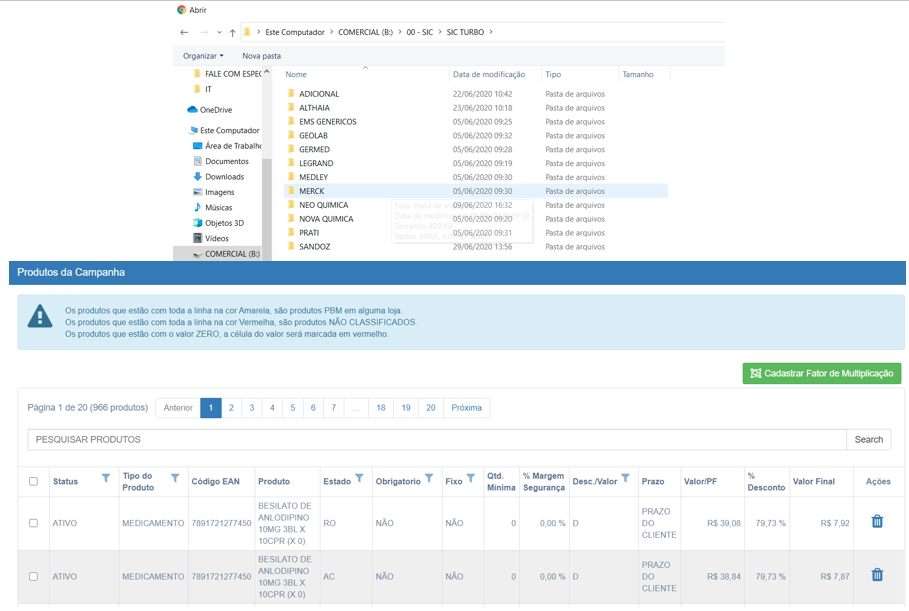The image size is (909, 611).
Task: Open the Desc./Valor column filter
Action: (x=626, y=479)
